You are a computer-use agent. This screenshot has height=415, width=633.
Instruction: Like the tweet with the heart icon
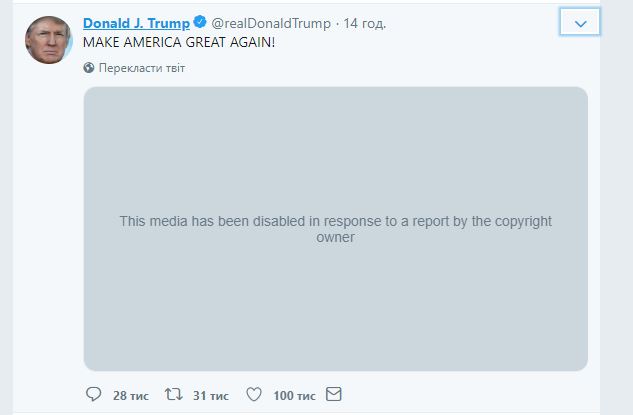254,395
